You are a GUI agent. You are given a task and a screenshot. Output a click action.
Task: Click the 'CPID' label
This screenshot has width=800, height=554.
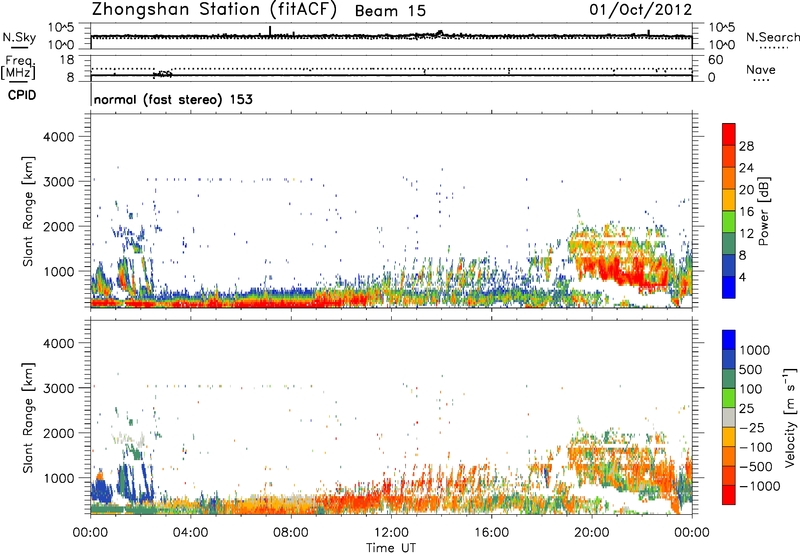(22, 95)
